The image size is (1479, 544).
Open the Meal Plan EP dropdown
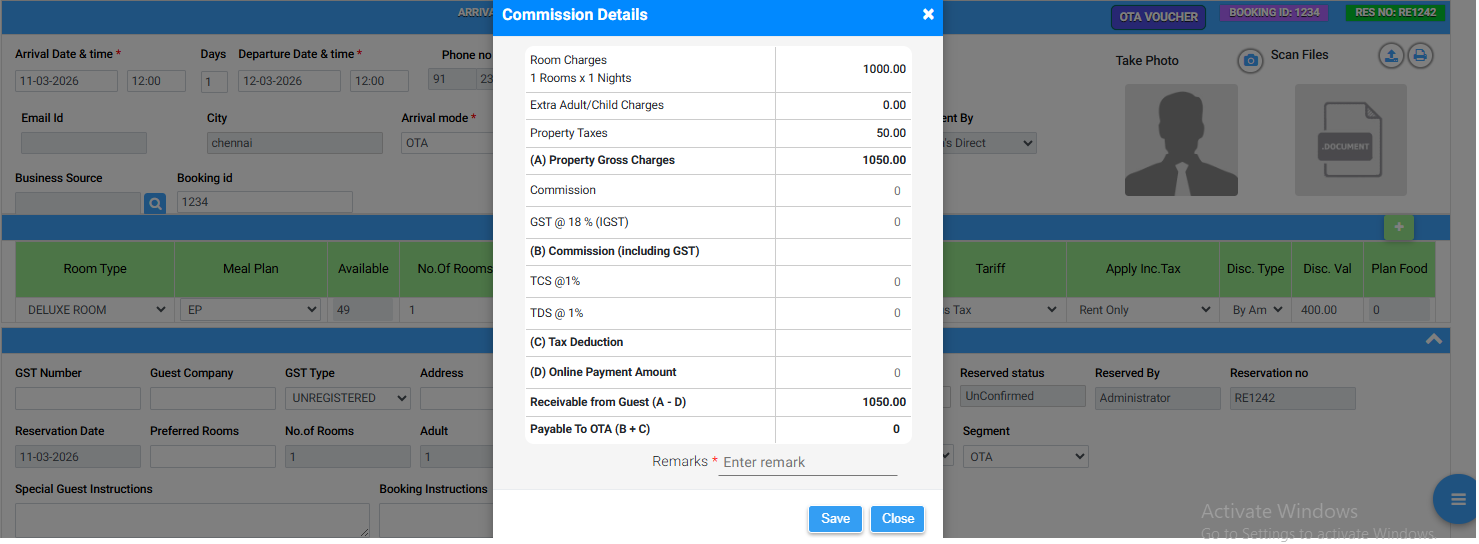(251, 310)
